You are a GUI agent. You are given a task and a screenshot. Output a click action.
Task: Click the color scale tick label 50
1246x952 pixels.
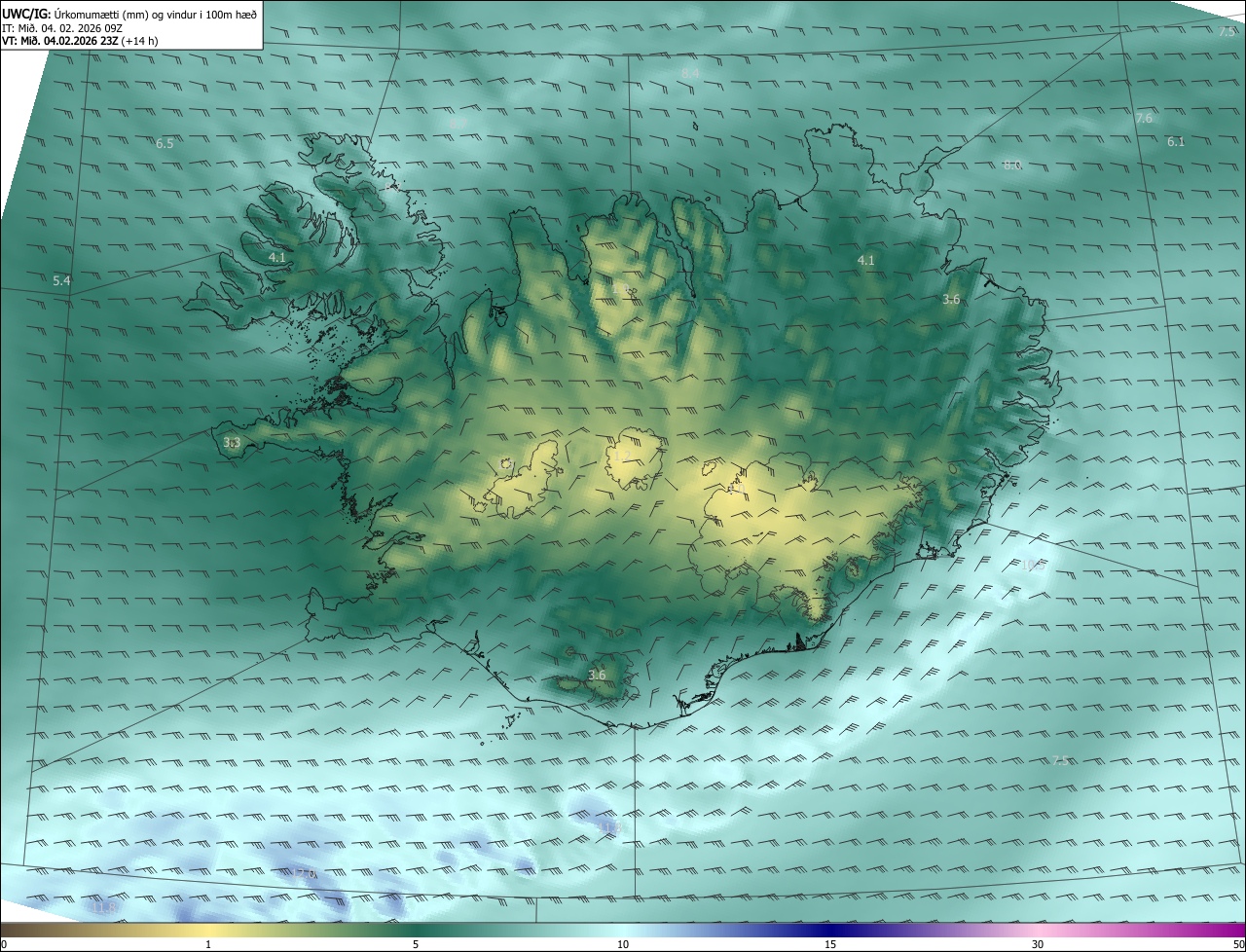pos(1238,944)
